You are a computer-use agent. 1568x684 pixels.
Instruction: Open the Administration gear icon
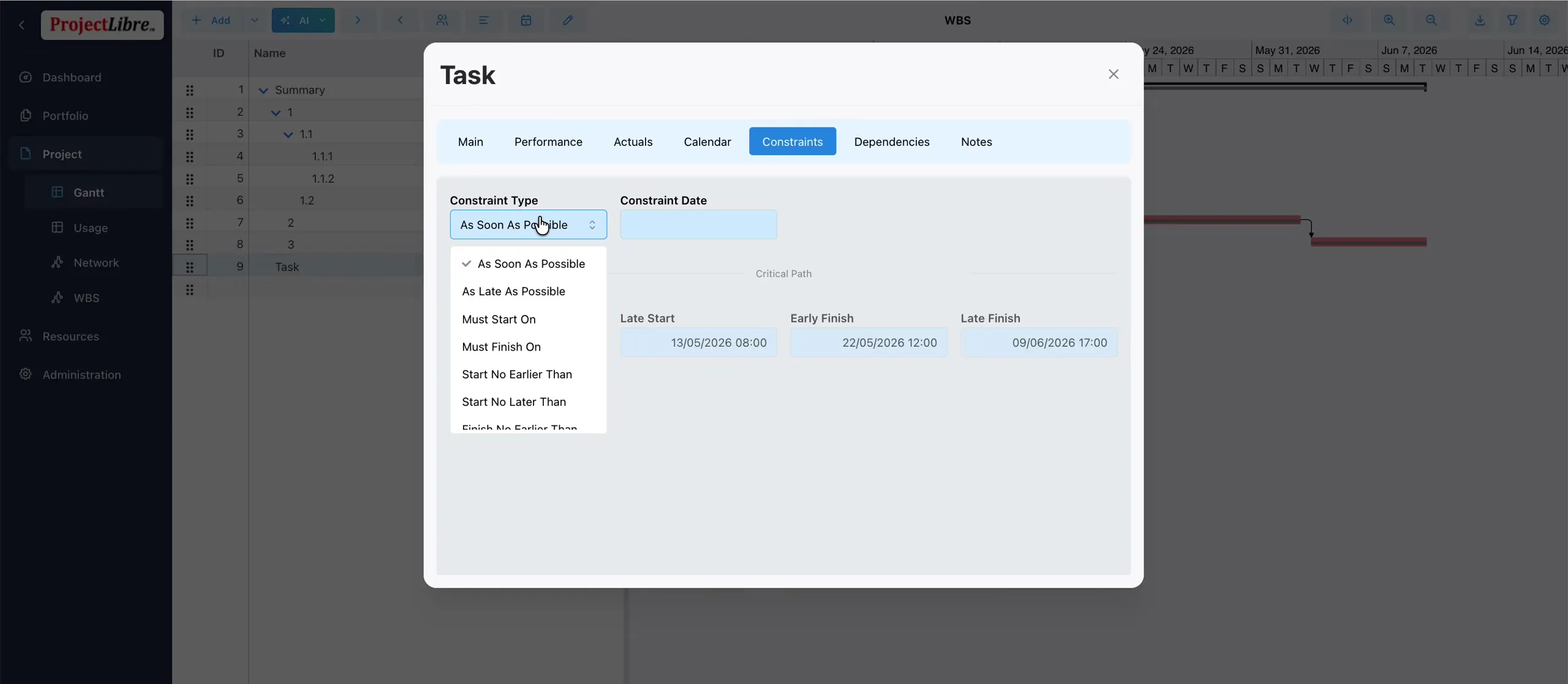(x=25, y=374)
